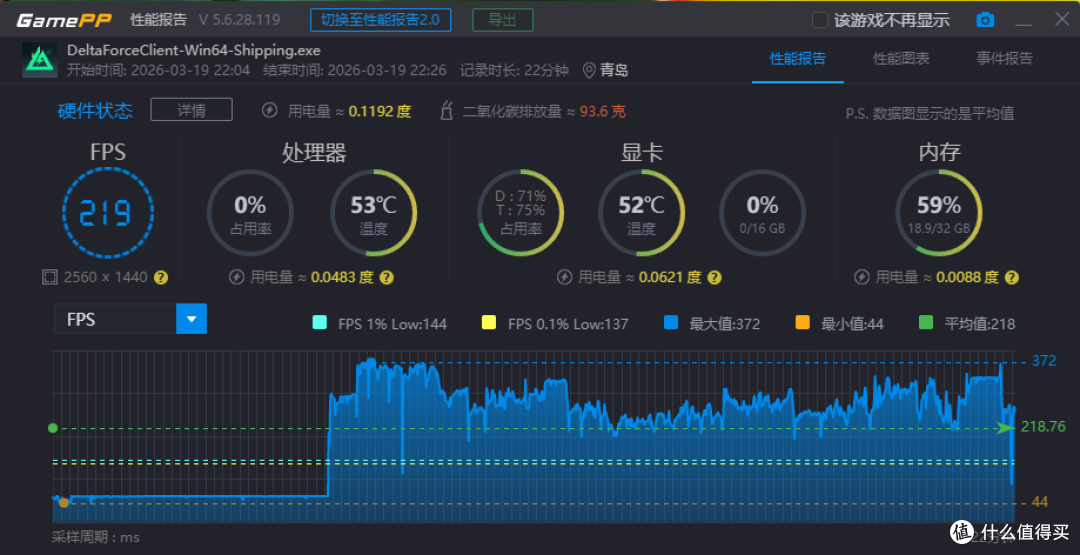Click the GPU memory 0/16 GB gauge

point(762,212)
